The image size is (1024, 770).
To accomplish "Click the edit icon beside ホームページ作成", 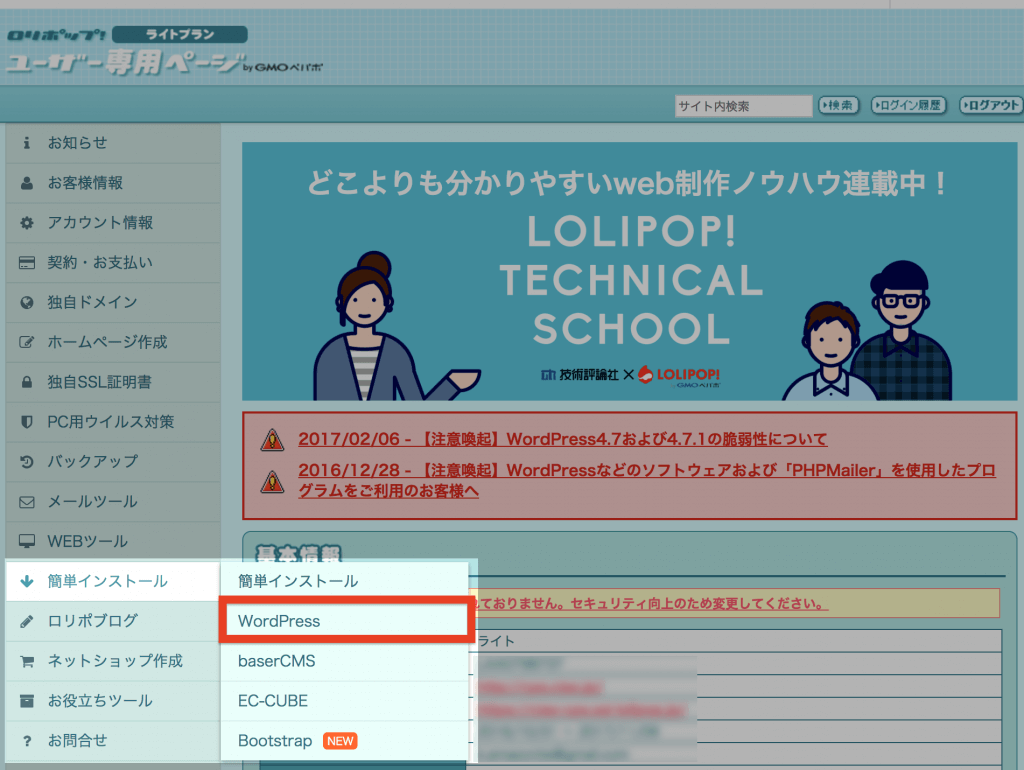I will [26, 342].
